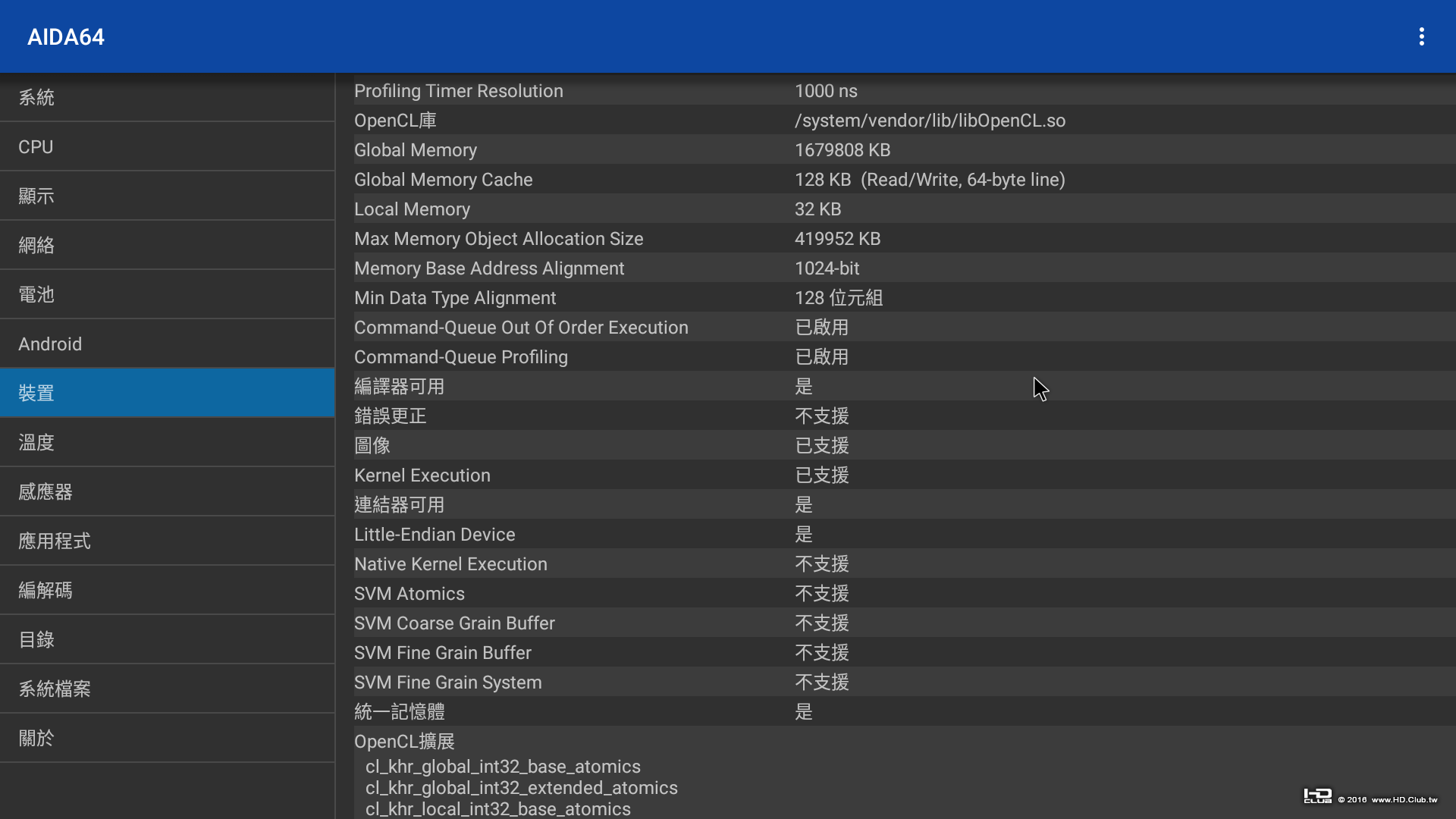Click cl_khr_global_int32_base_atomics extension entry
Screen dimensions: 1456x819
point(503,767)
